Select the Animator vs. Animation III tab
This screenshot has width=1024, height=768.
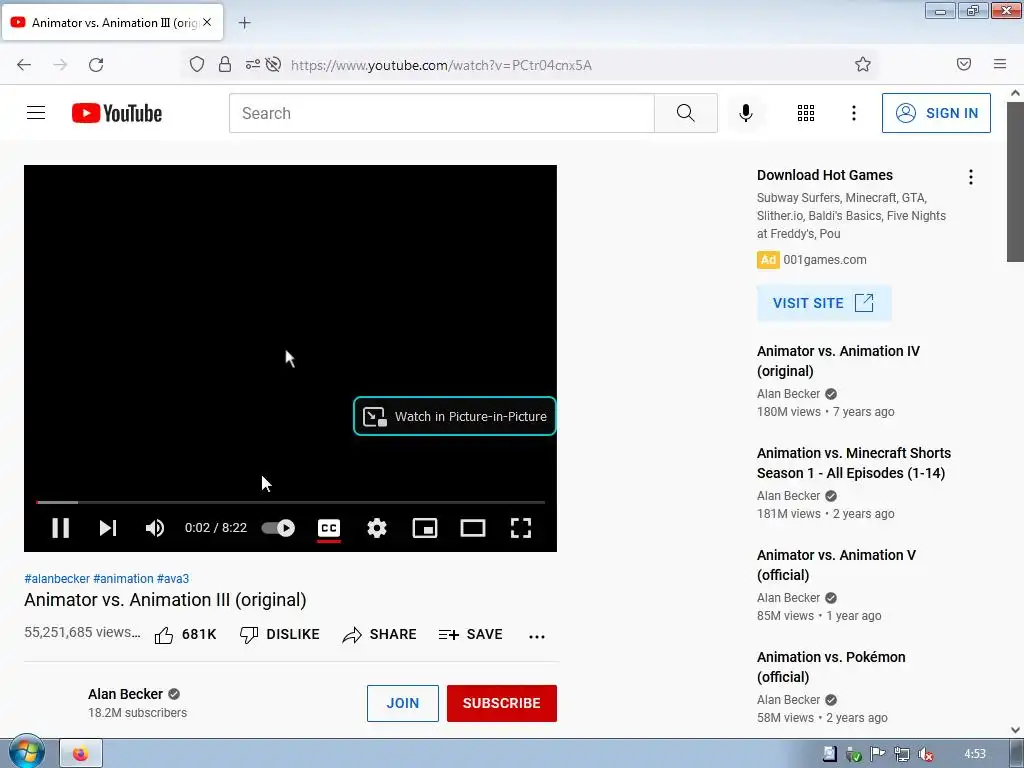coord(113,23)
